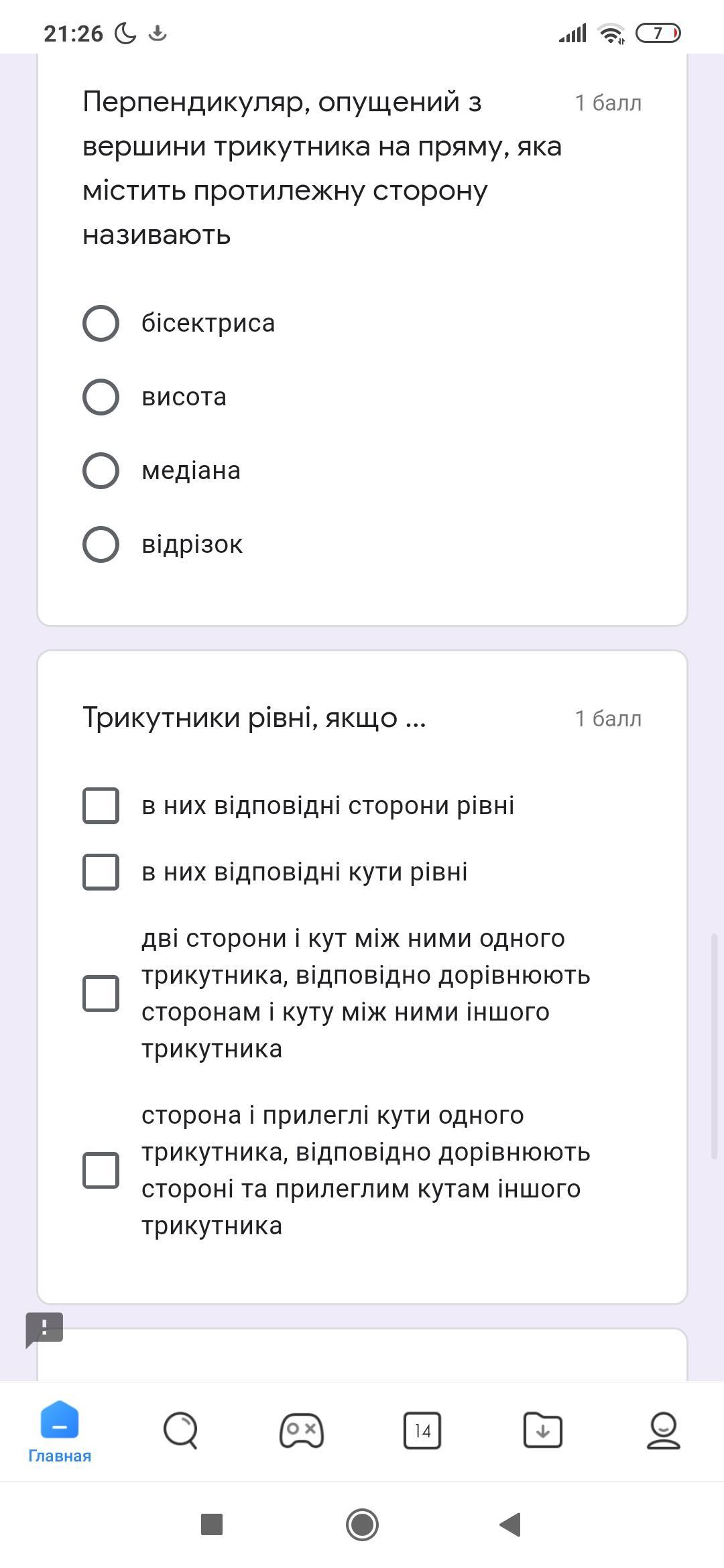Tick the 'дві сторони і кут' checkbox

(x=101, y=993)
